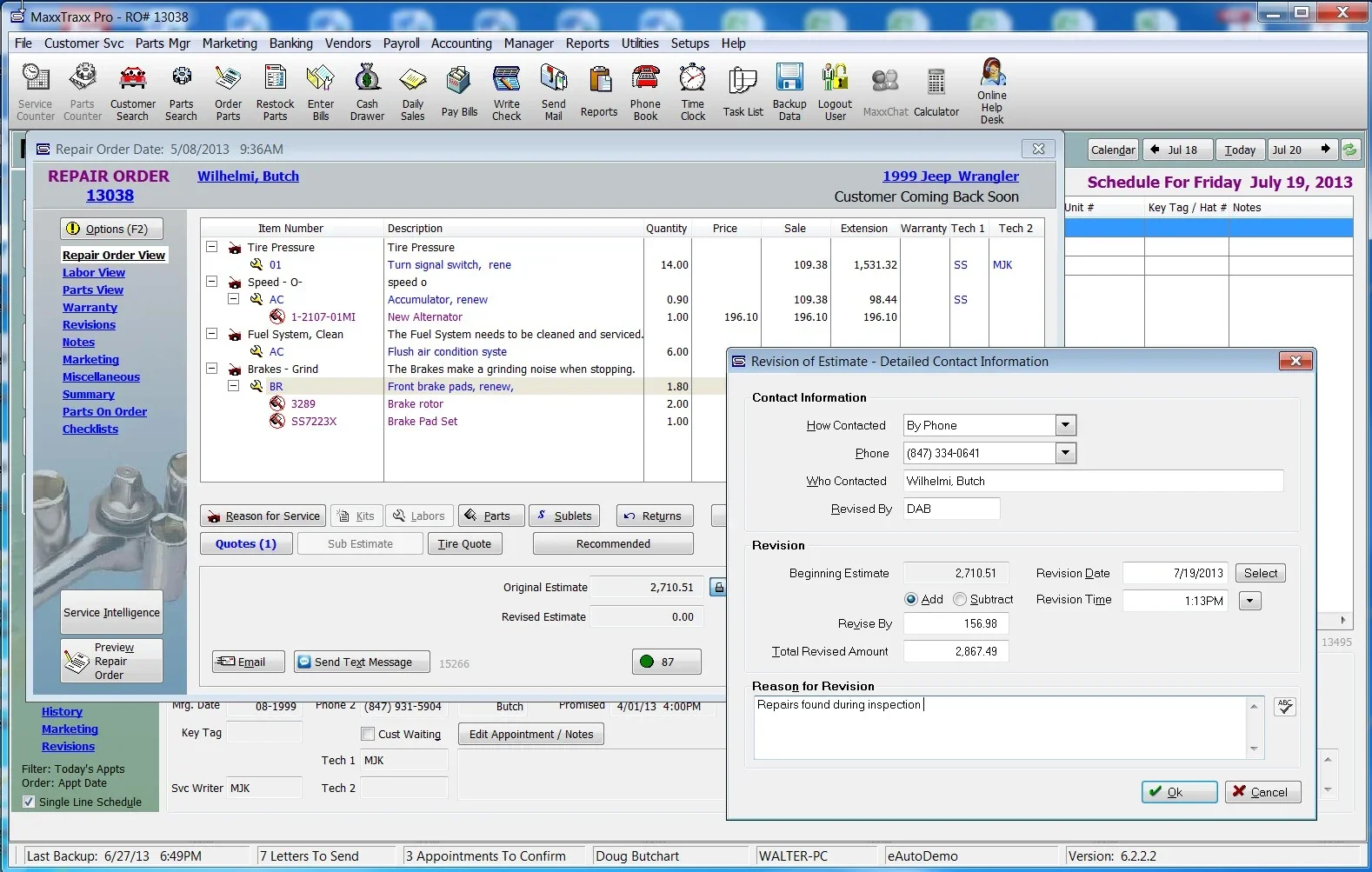Screen dimensions: 1372x872
Task: Click the Revise By amount field
Action: [x=956, y=623]
